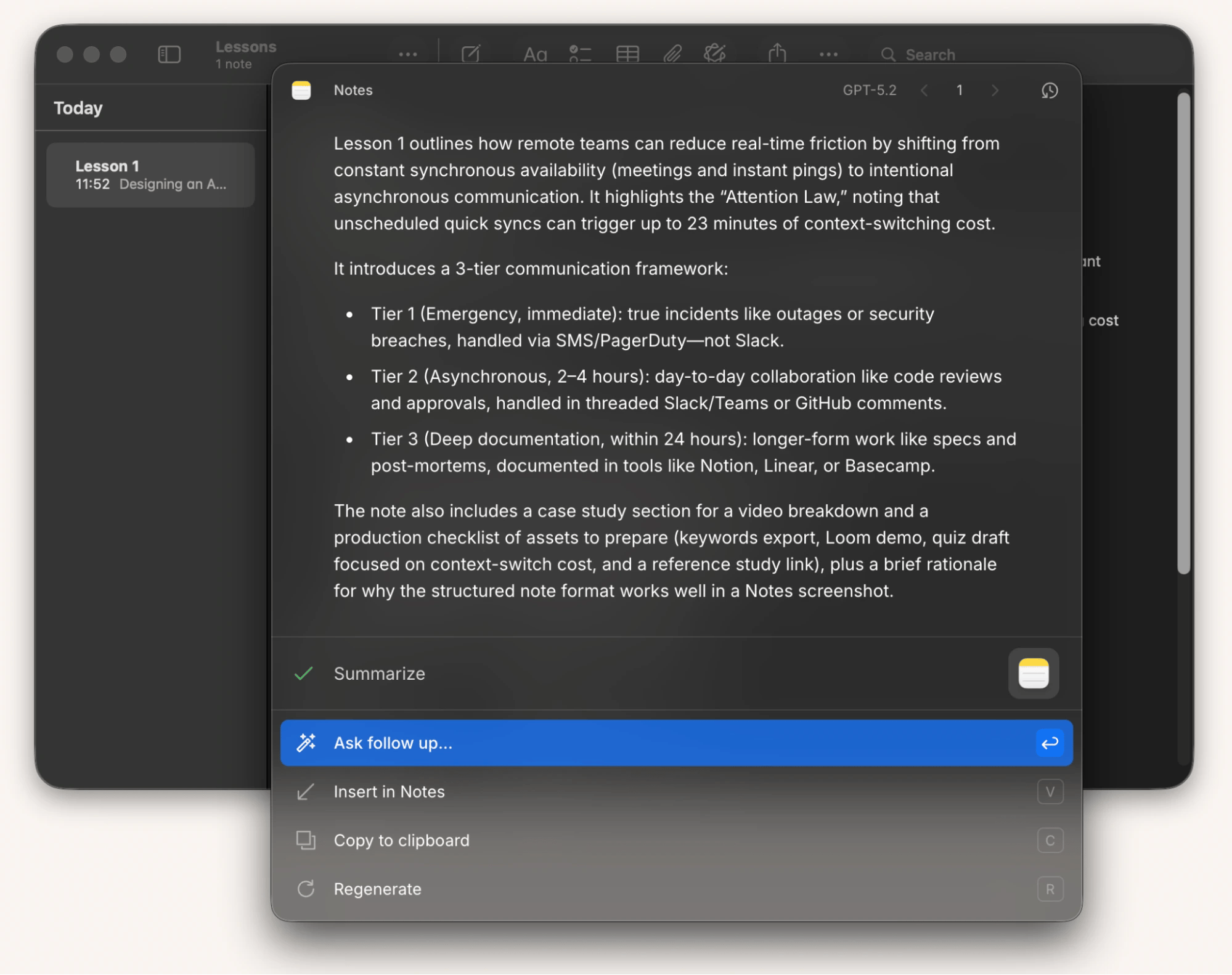
Task: Go to next response with right chevron
Action: point(995,91)
